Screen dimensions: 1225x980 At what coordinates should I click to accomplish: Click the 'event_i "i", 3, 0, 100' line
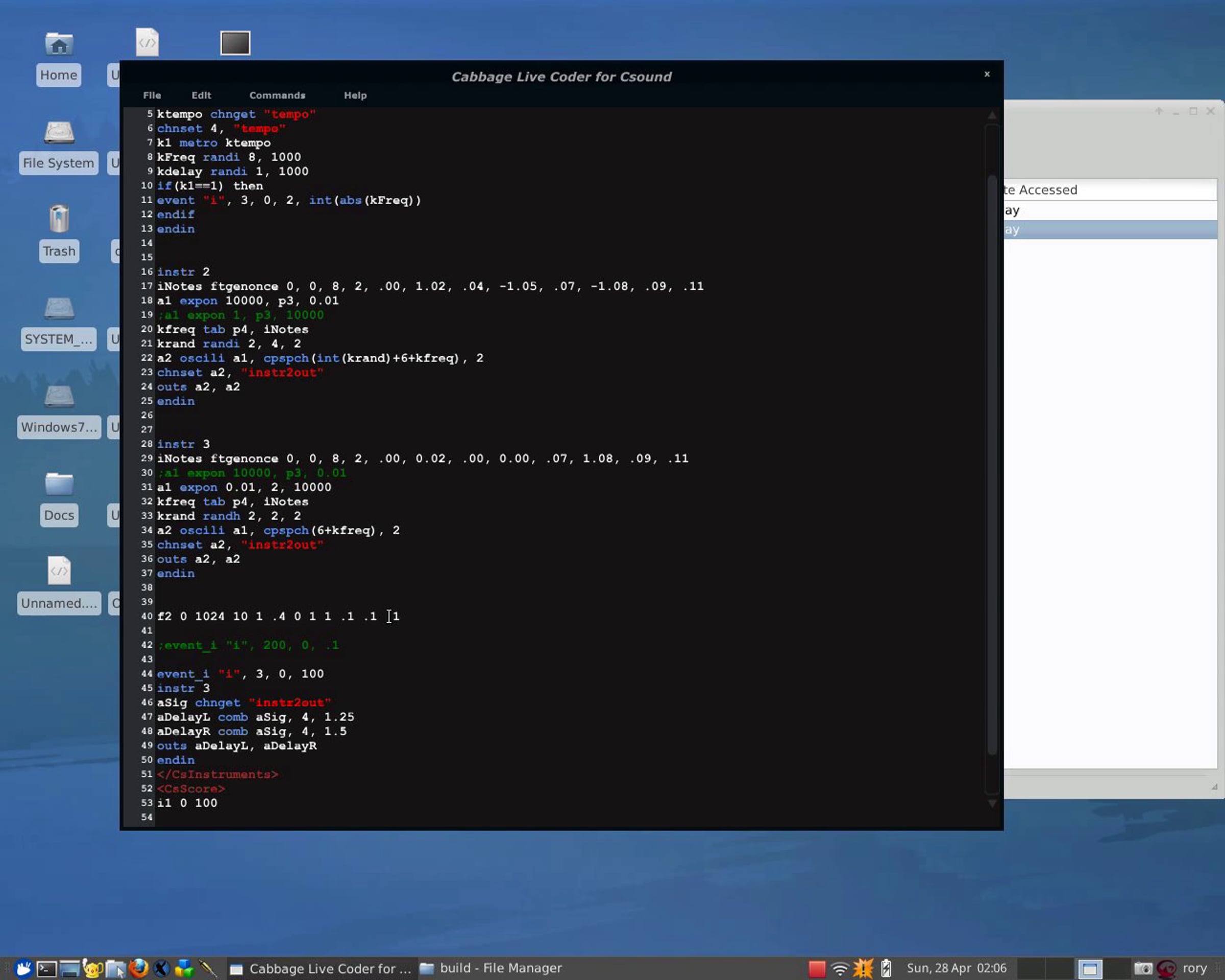pos(240,674)
